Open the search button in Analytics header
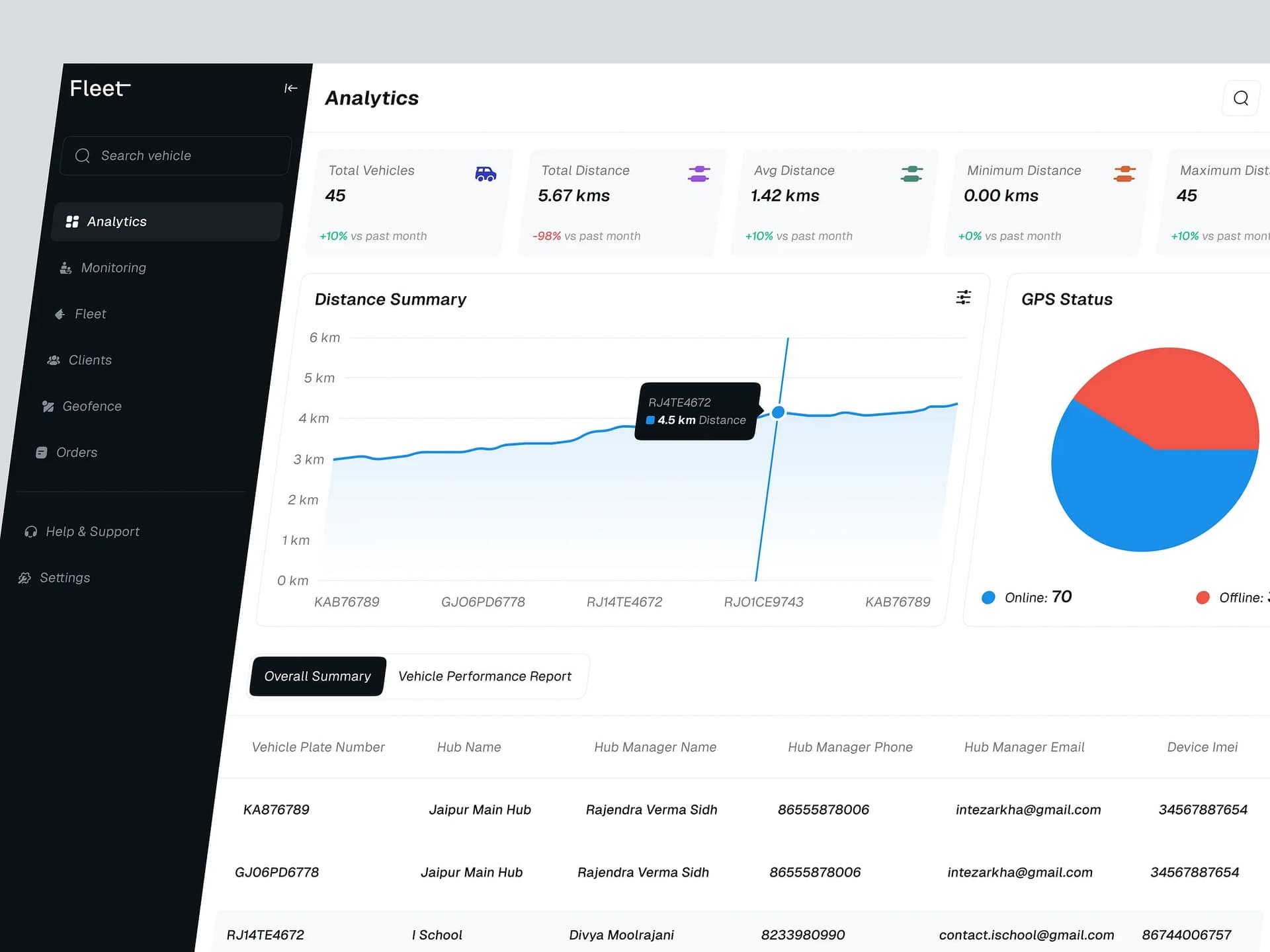The height and width of the screenshot is (952, 1270). (1241, 99)
